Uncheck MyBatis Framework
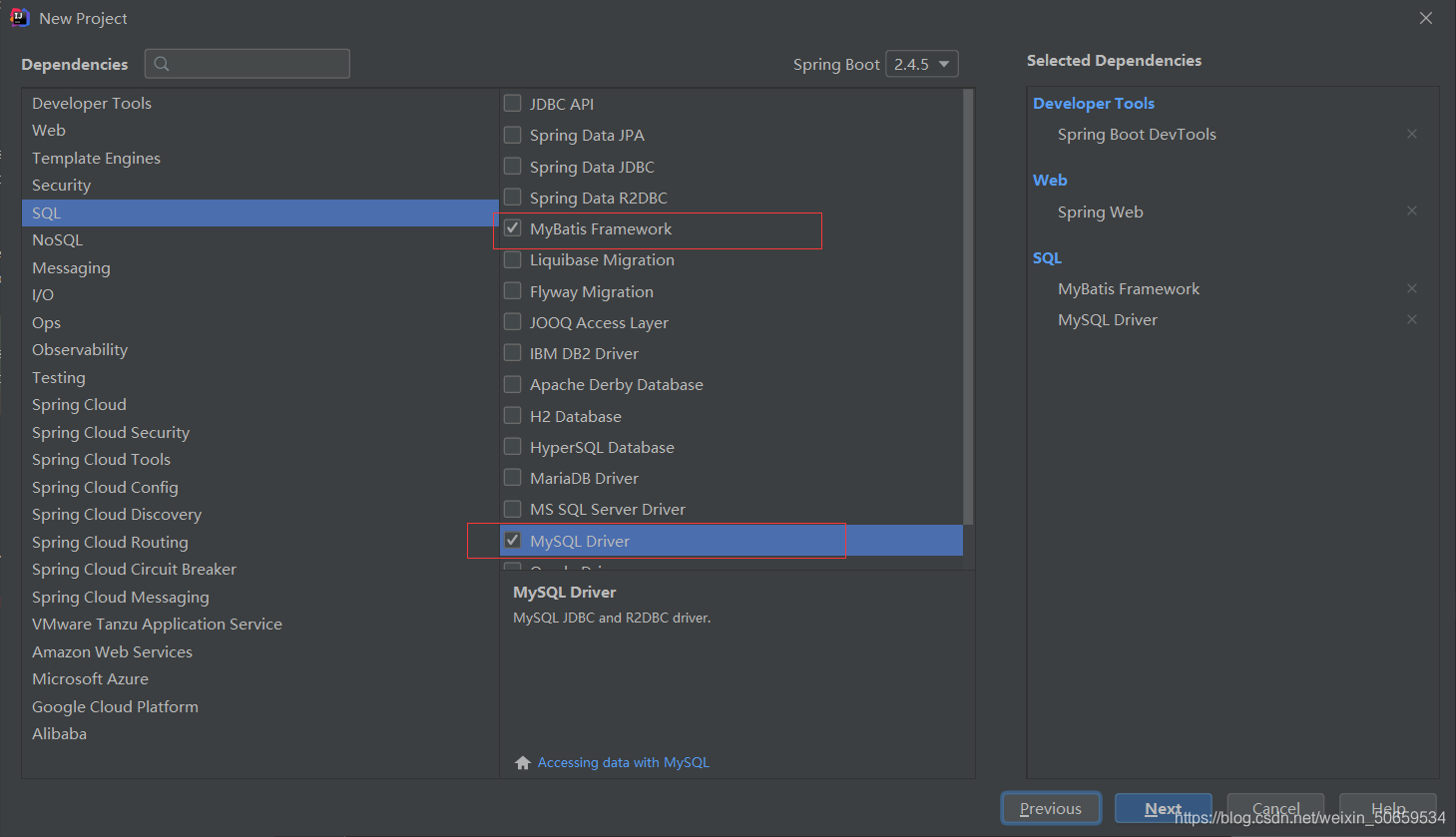The width and height of the screenshot is (1456, 837). (x=513, y=228)
